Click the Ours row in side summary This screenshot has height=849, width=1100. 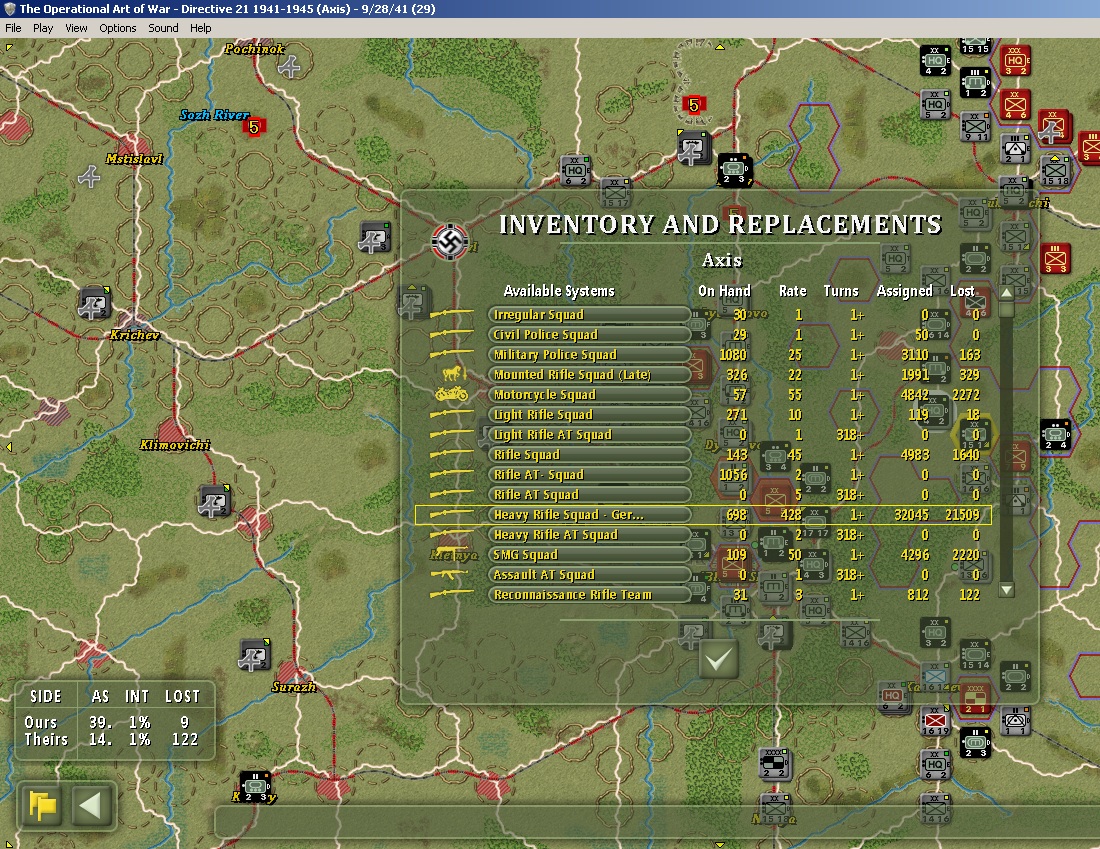coord(112,722)
